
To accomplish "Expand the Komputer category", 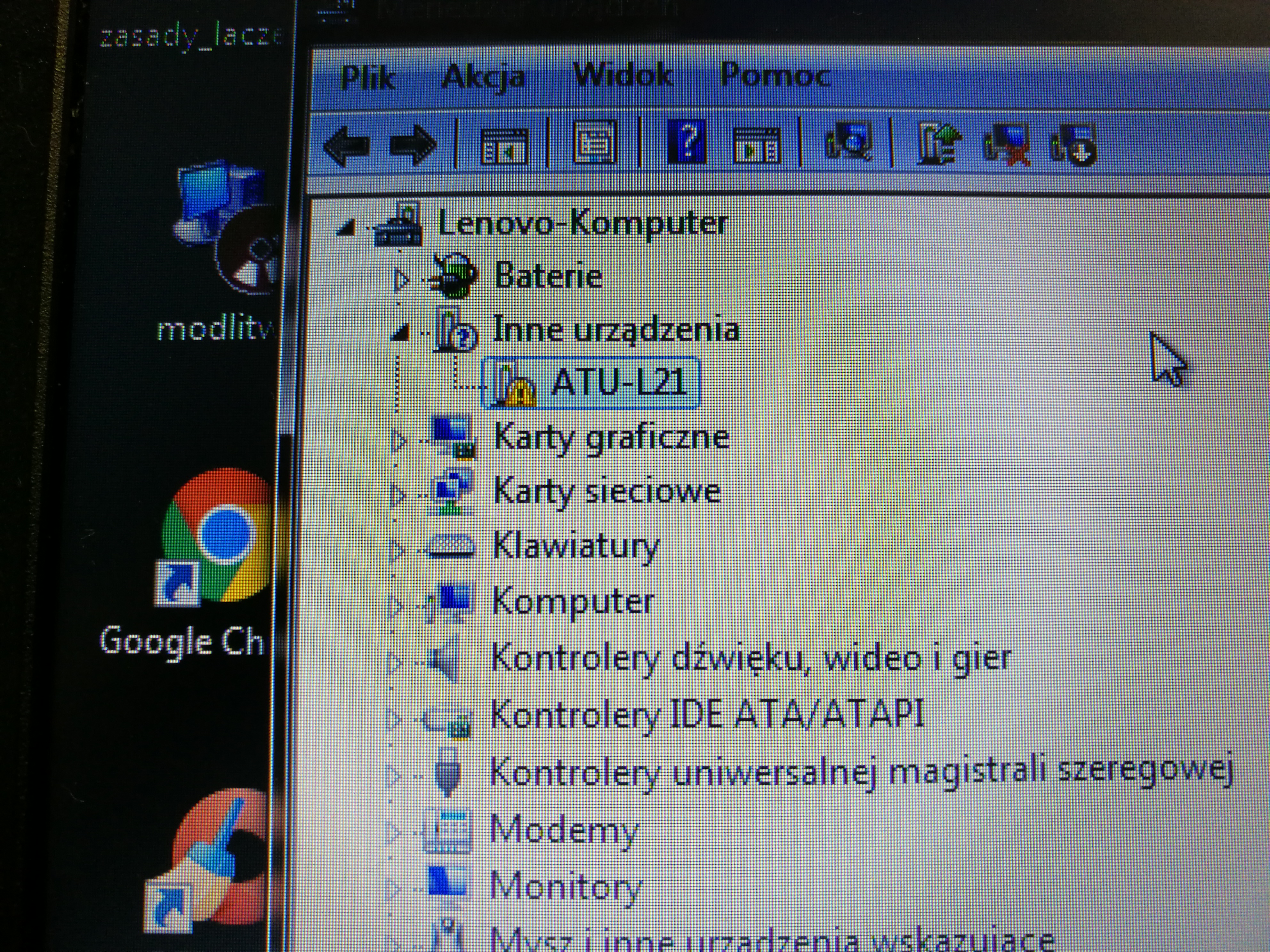I will pos(395,606).
